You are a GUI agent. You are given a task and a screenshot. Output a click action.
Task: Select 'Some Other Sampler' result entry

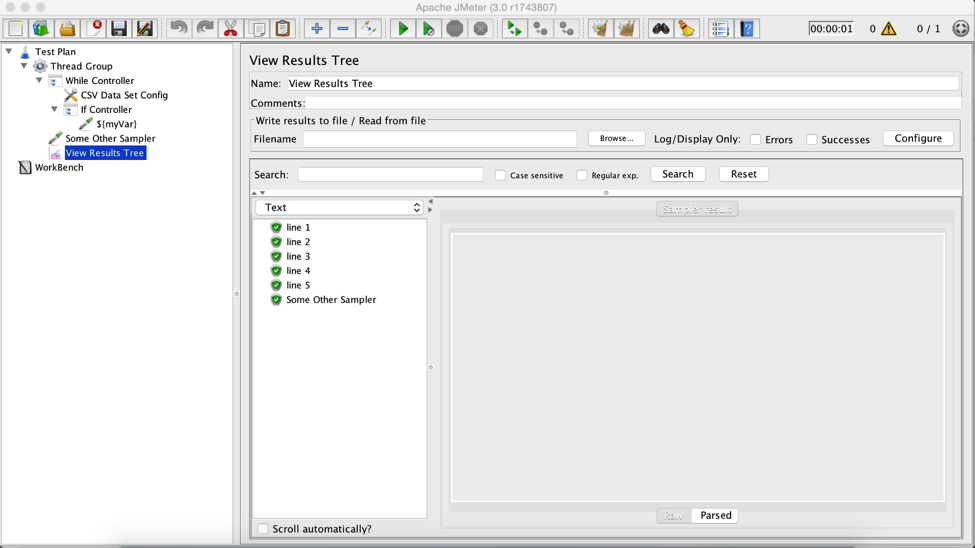point(331,300)
